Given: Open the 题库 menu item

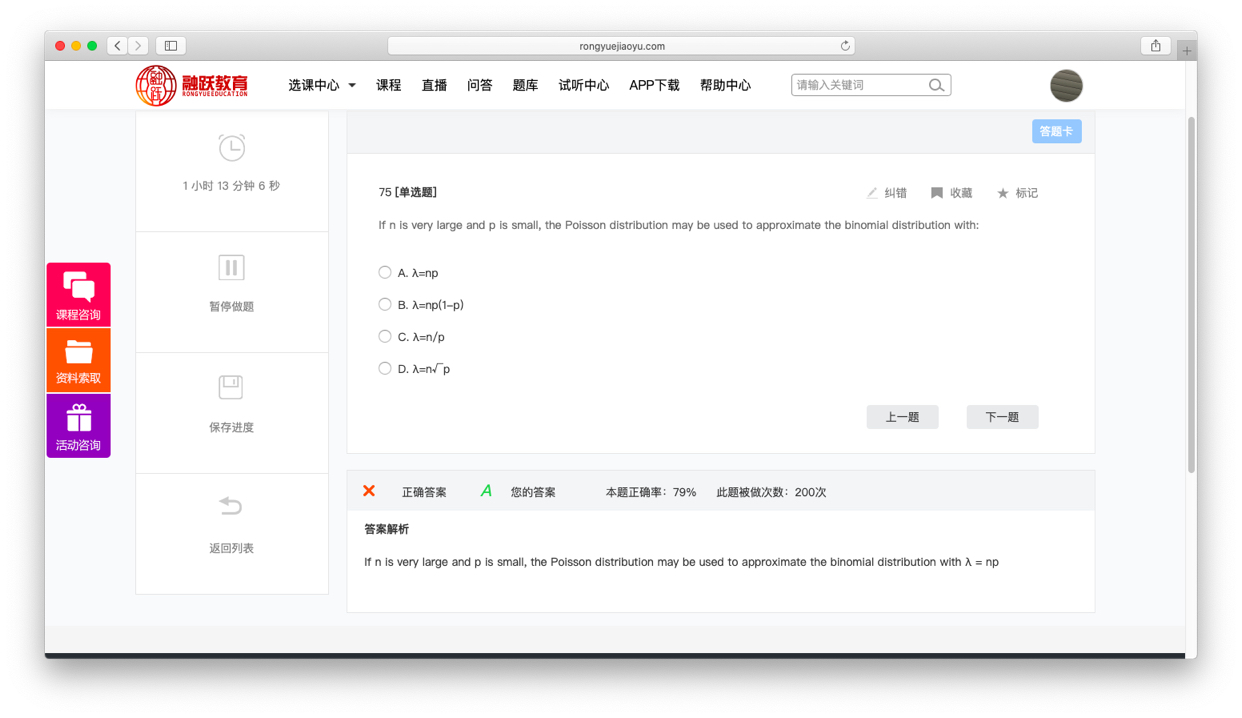Looking at the screenshot, I should pos(525,86).
